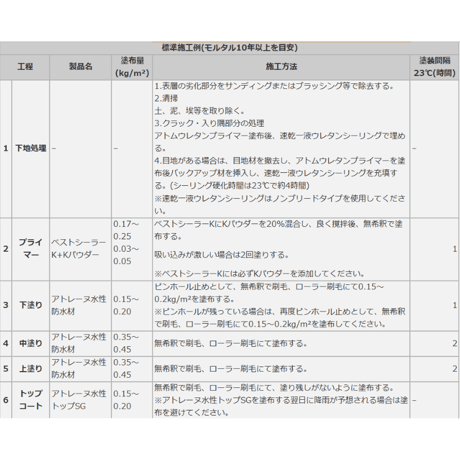460x460 pixels.
Task: Click the 施工方法 column header
Action: pyautogui.click(x=281, y=67)
